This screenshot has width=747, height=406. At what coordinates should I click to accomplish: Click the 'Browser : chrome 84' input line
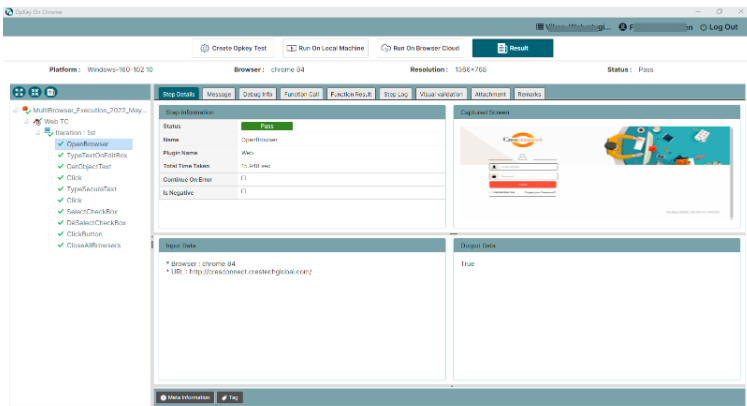[201, 264]
